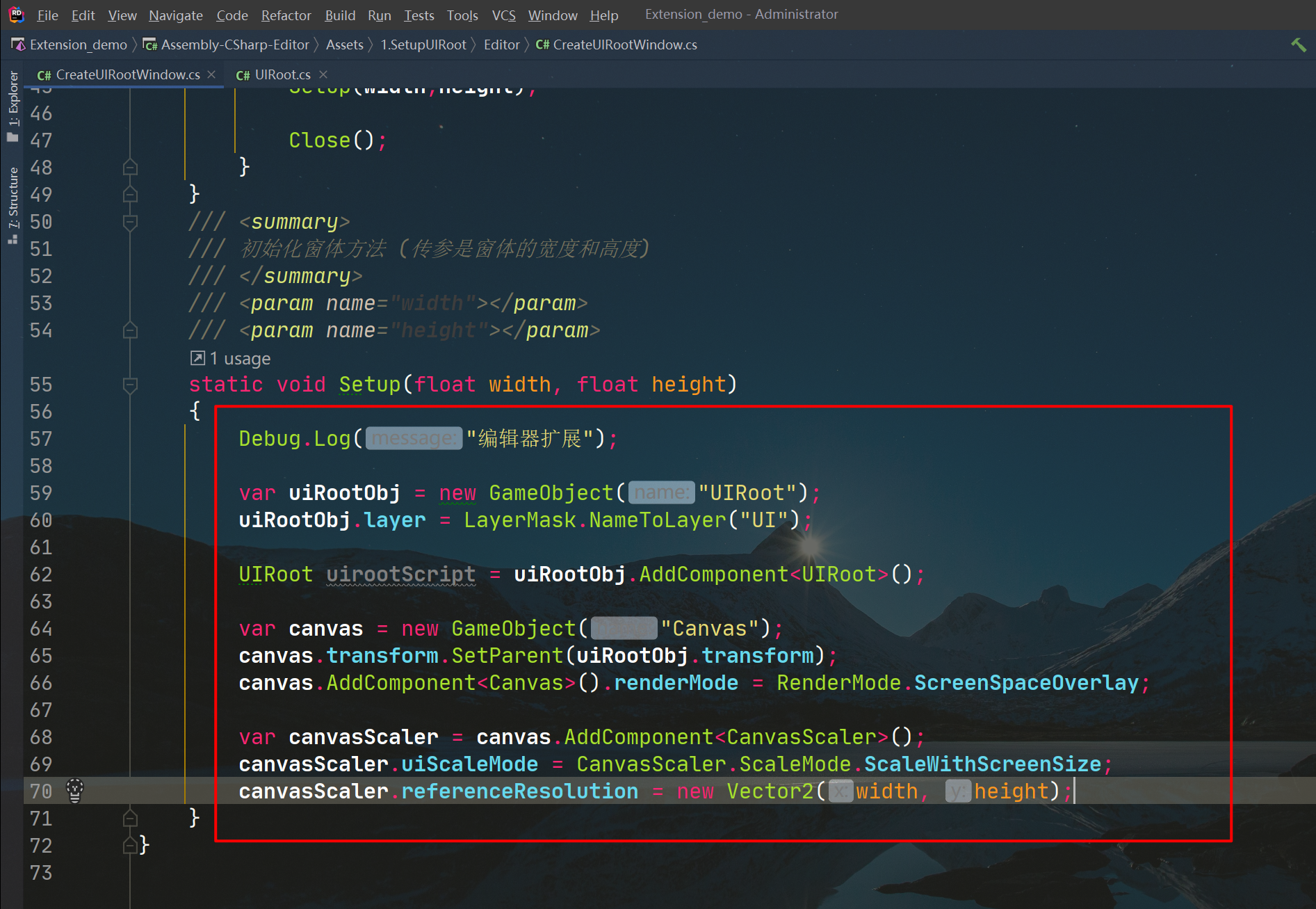Open the Run menu
The width and height of the screenshot is (1316, 909).
click(x=380, y=15)
